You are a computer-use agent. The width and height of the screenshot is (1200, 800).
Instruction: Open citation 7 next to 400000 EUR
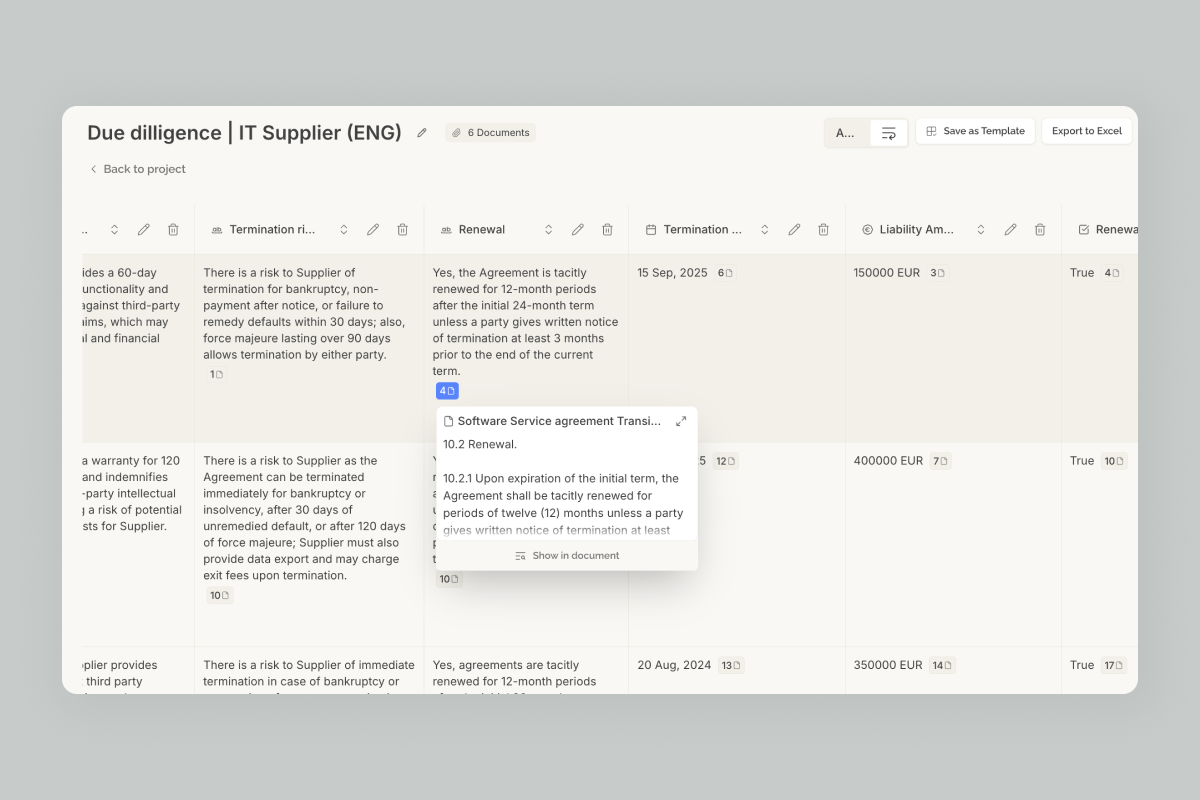pos(939,461)
